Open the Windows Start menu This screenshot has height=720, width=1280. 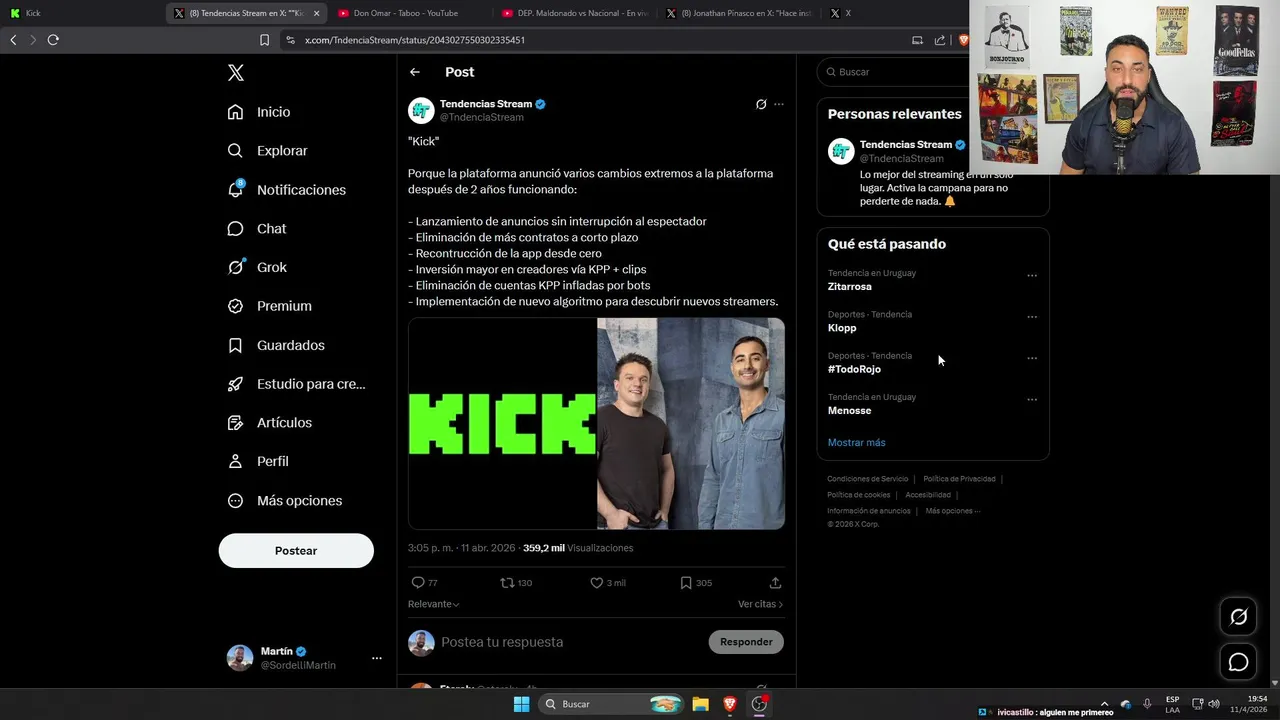pos(521,704)
